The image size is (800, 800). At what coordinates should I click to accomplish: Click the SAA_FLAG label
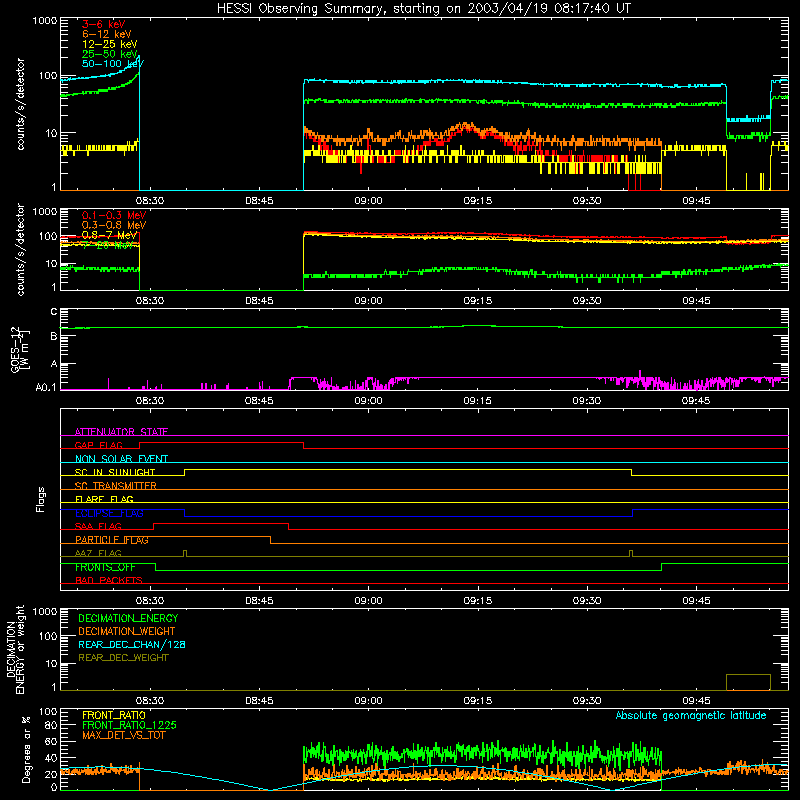98,527
